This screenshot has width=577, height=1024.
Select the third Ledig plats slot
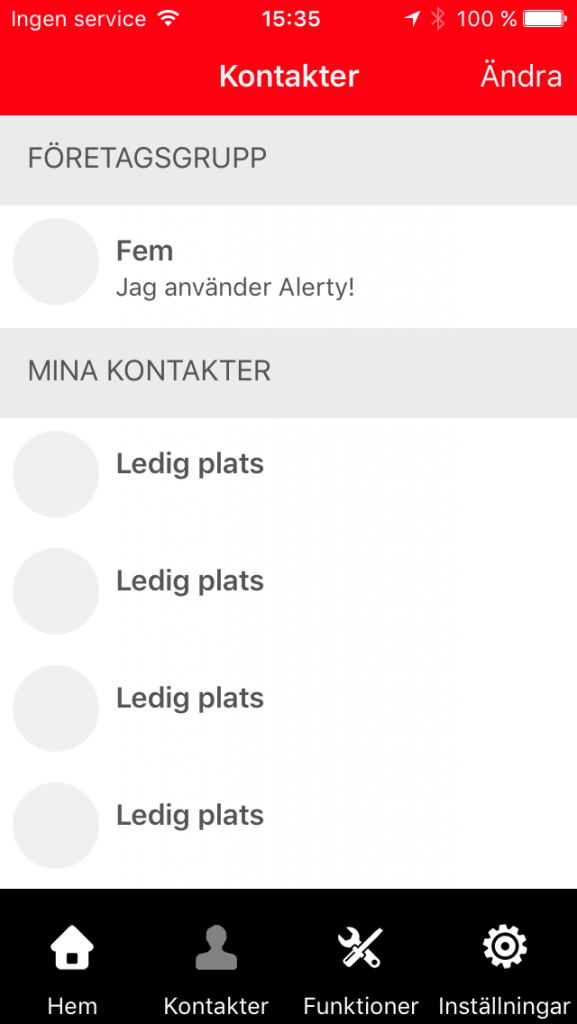point(288,709)
